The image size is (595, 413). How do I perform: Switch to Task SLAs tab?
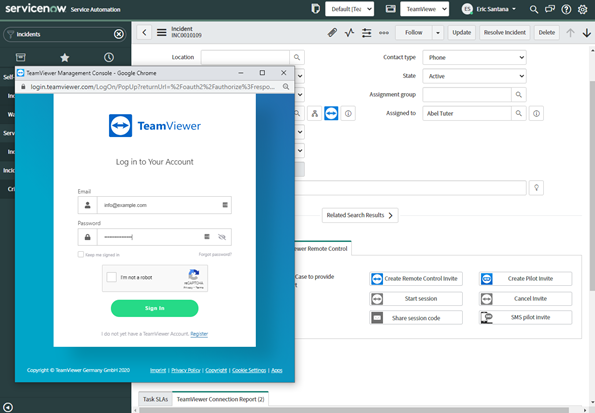click(x=155, y=399)
